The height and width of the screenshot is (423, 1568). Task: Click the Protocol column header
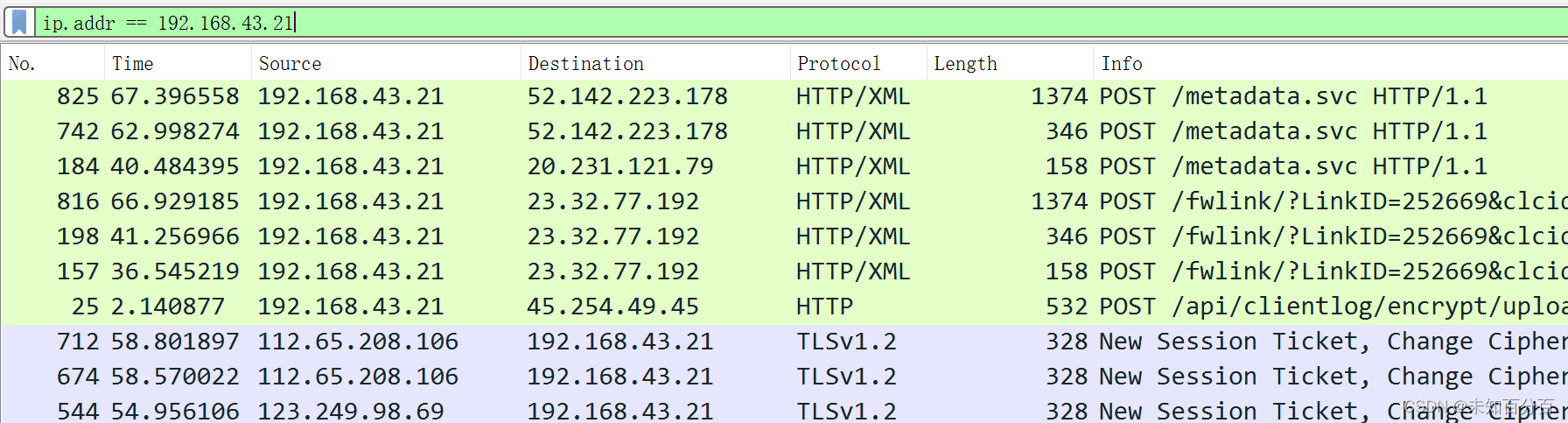click(859, 64)
